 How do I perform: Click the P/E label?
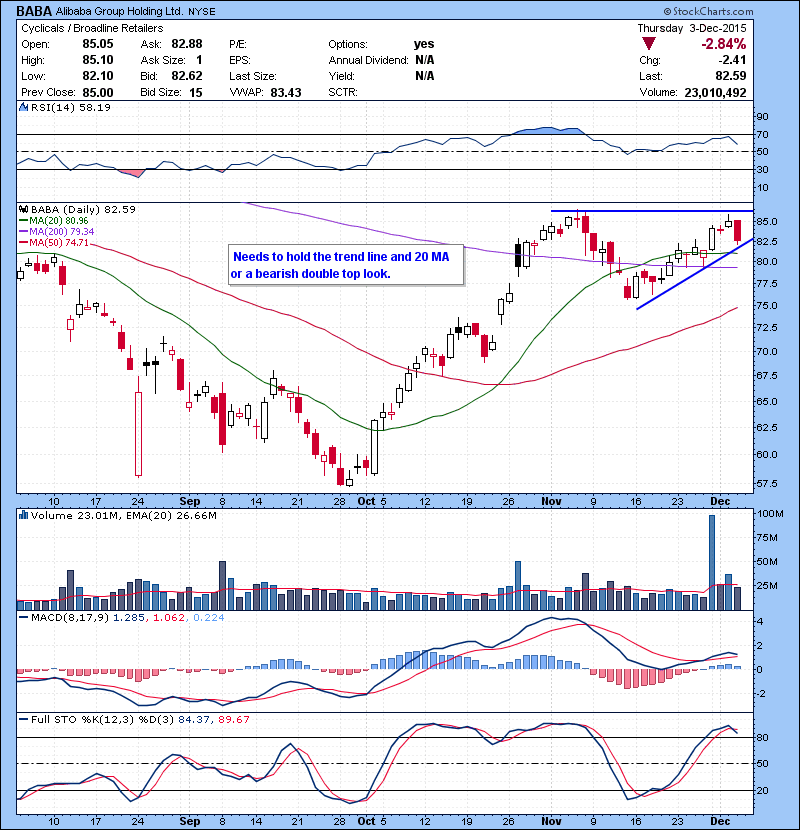tap(238, 44)
